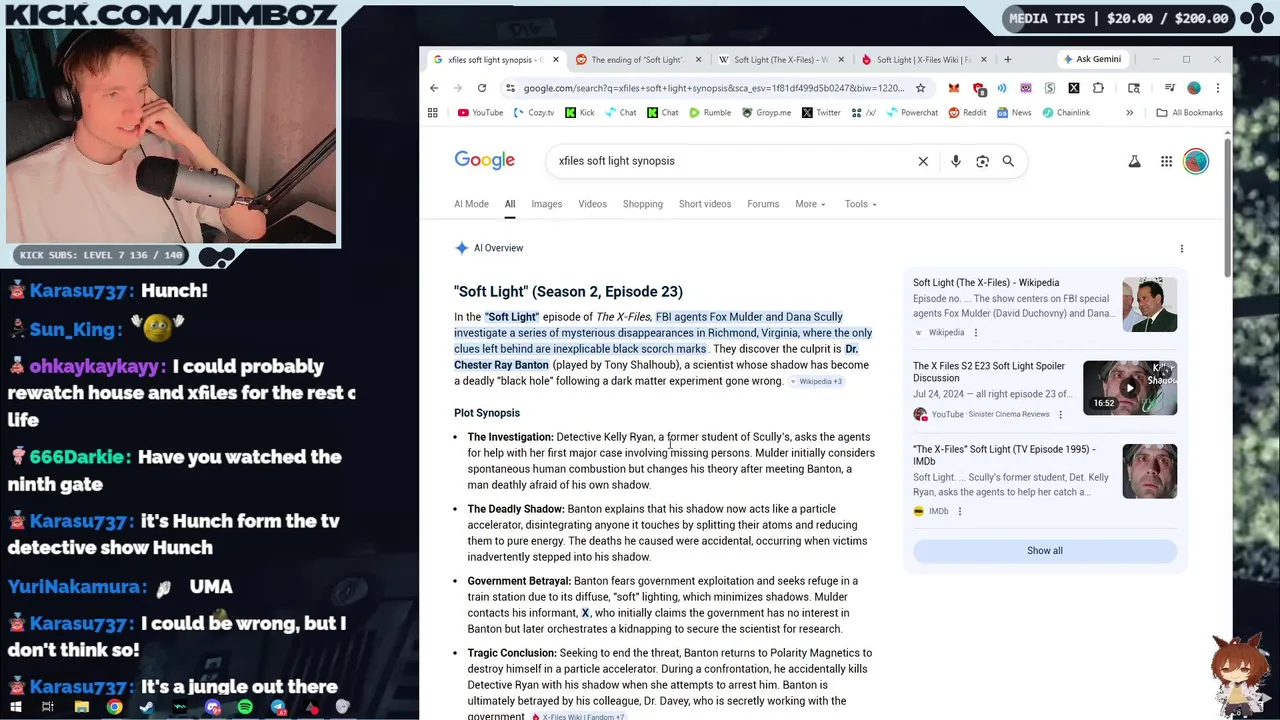The width and height of the screenshot is (1280, 720).
Task: Open the All Bookmarks folder
Action: pos(1189,113)
